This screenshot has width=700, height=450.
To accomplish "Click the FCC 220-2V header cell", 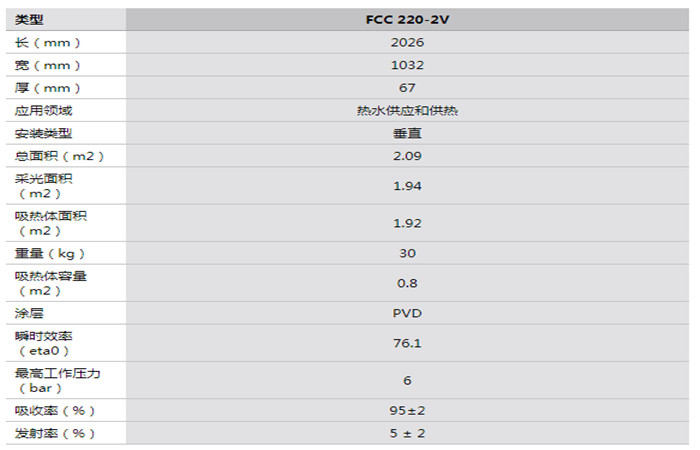I will pos(407,19).
